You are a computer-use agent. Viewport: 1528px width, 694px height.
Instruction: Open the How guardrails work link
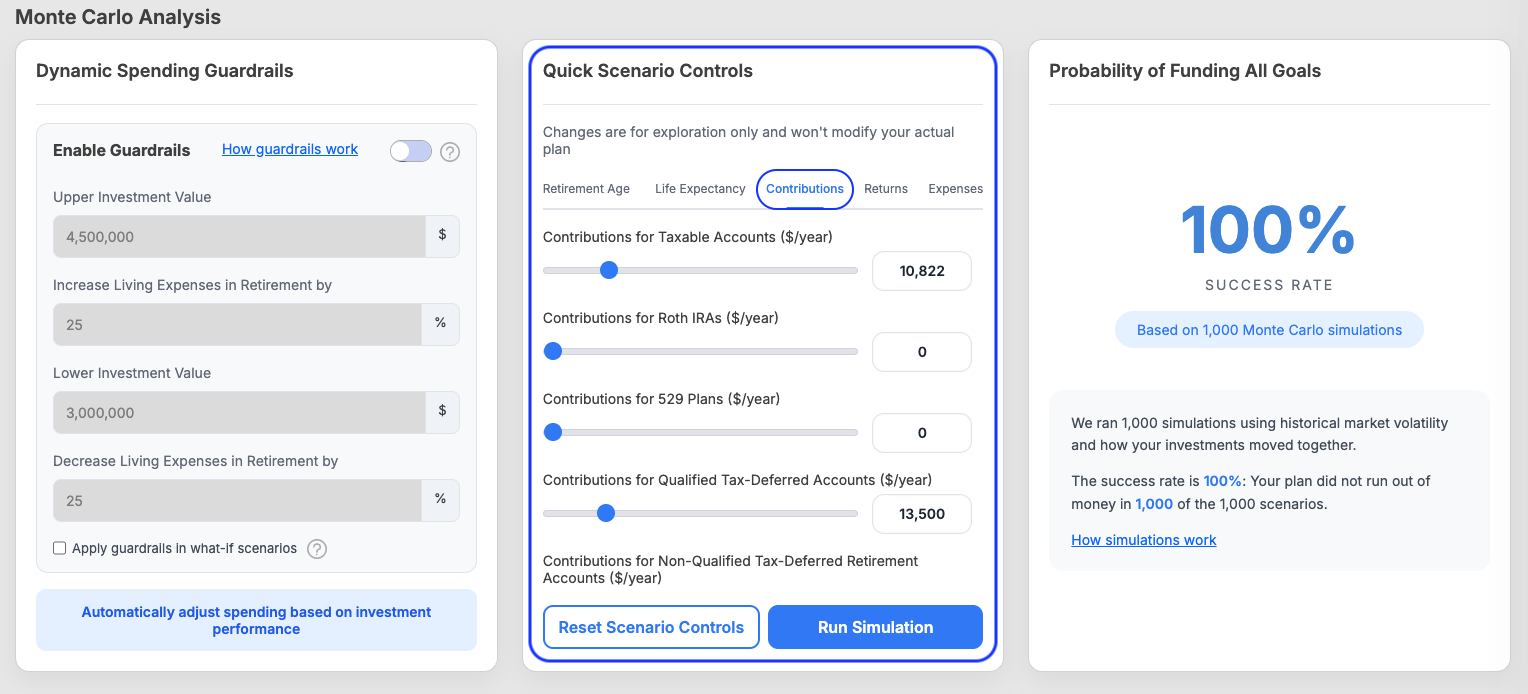tap(290, 149)
